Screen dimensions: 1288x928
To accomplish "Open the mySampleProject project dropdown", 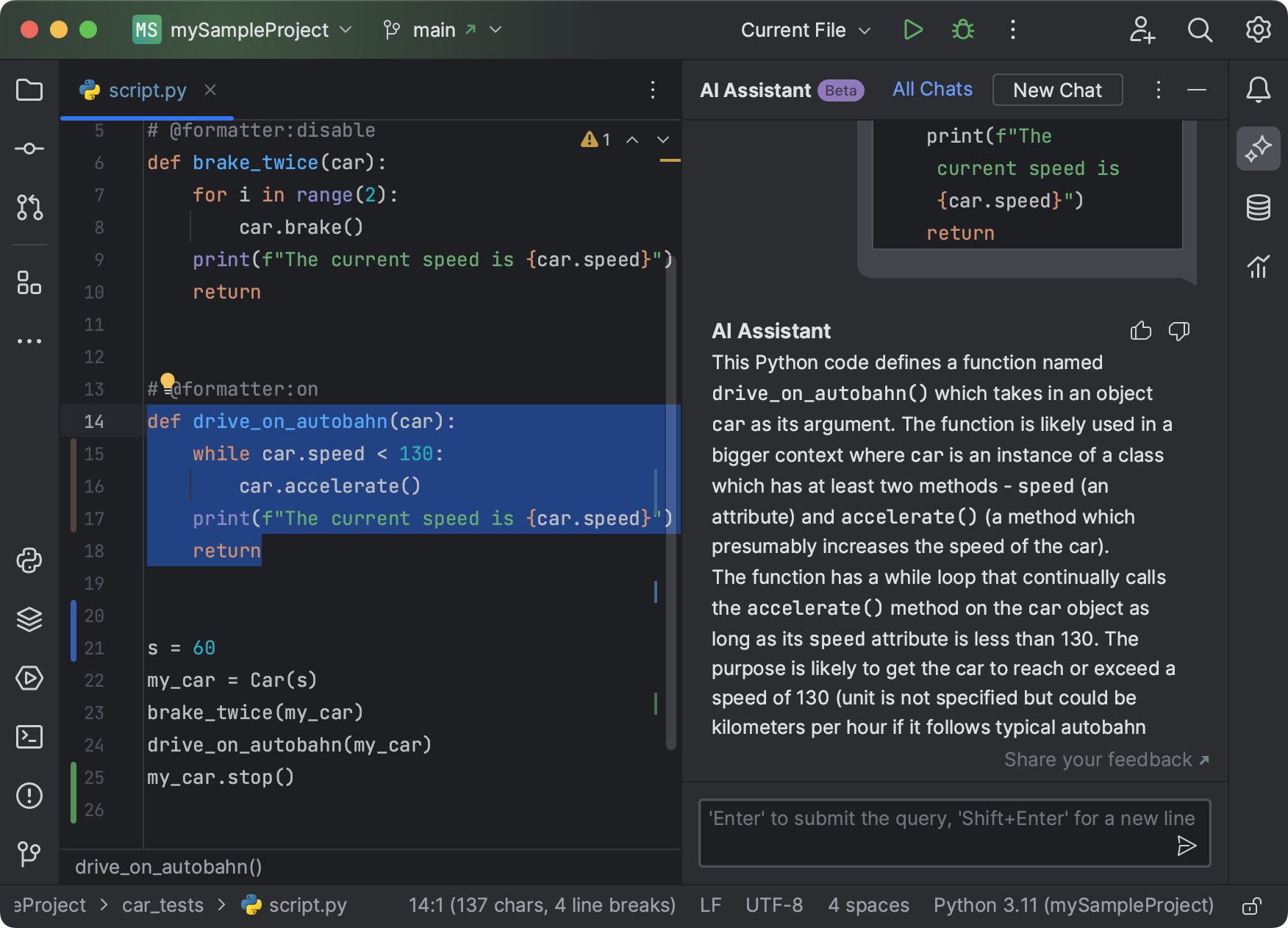I will click(243, 30).
